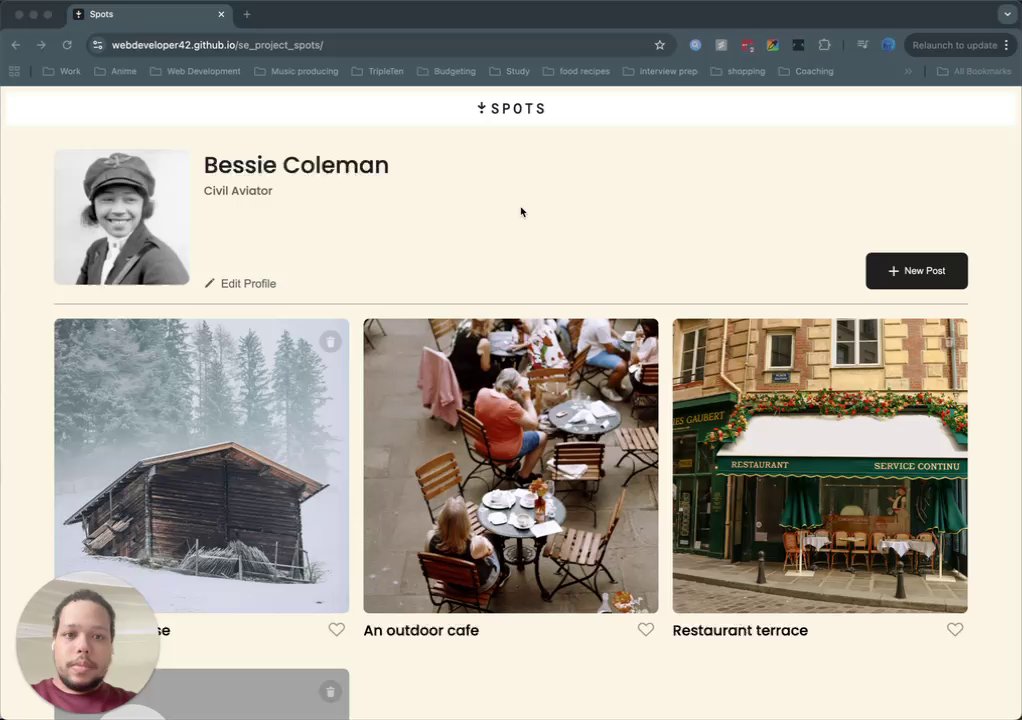The image size is (1022, 720).
Task: Close the Spots tab
Action: coord(221,14)
